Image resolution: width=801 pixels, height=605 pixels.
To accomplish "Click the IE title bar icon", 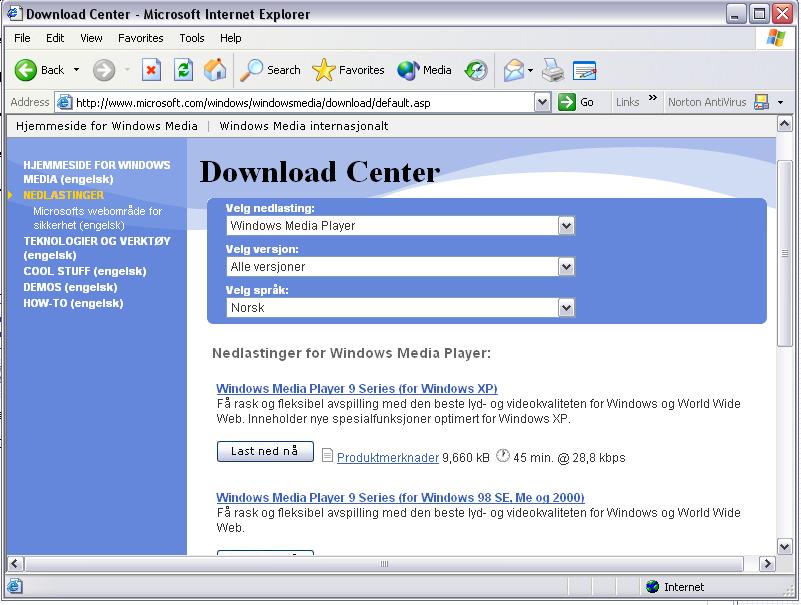I will (14, 13).
